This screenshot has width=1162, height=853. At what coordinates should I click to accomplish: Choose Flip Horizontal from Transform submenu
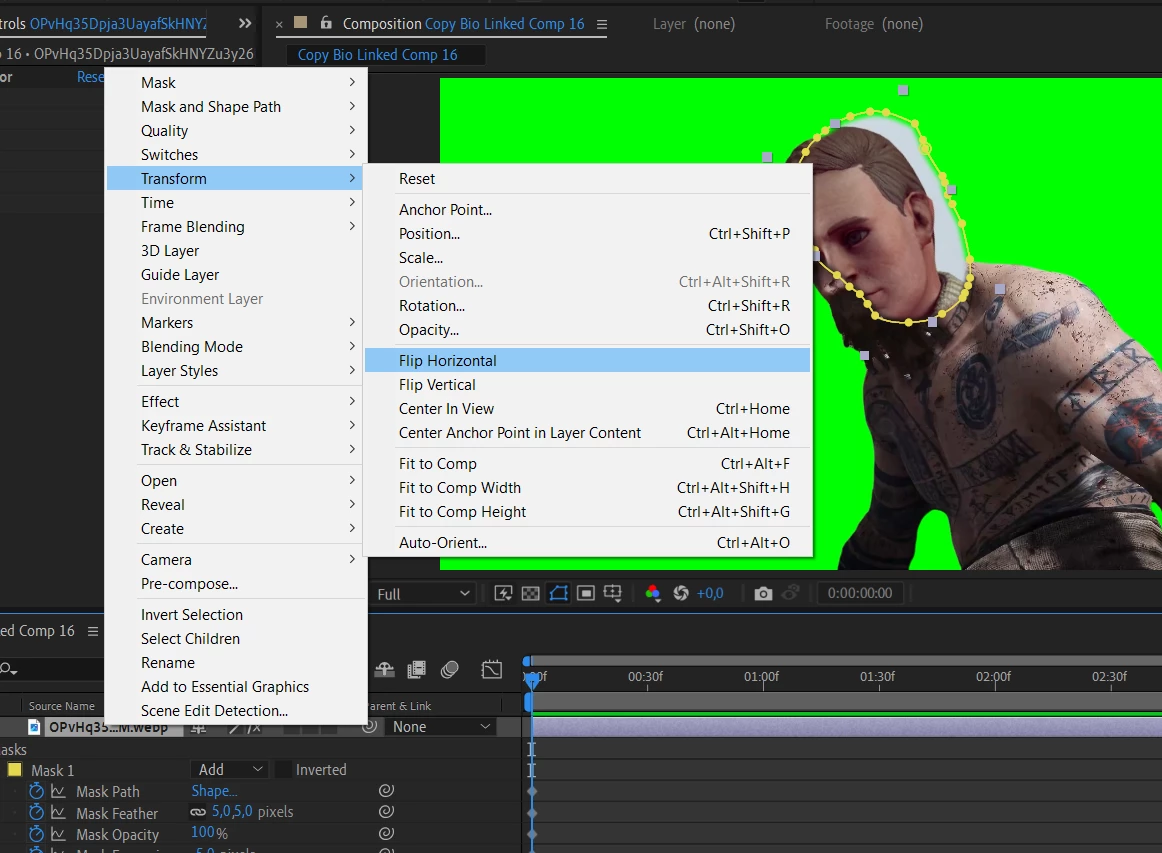tap(588, 361)
